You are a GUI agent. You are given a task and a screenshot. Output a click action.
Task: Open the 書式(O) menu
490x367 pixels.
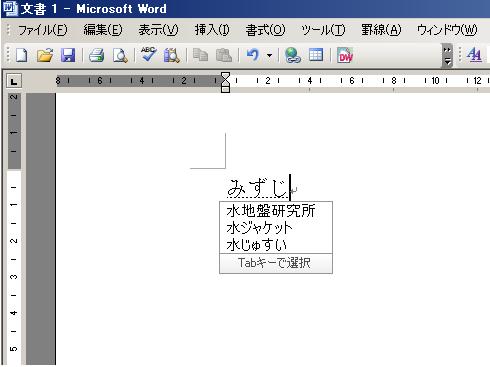[x=265, y=30]
